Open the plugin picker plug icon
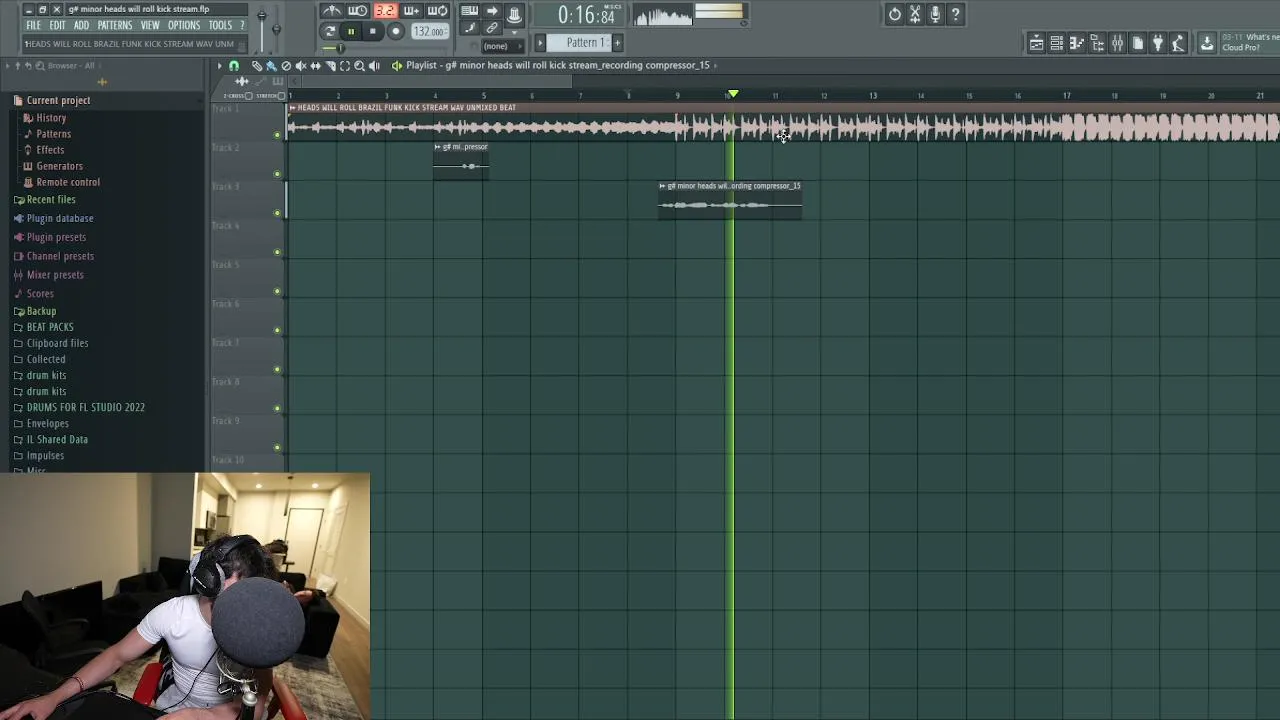This screenshot has height=720, width=1280. coord(1158,43)
